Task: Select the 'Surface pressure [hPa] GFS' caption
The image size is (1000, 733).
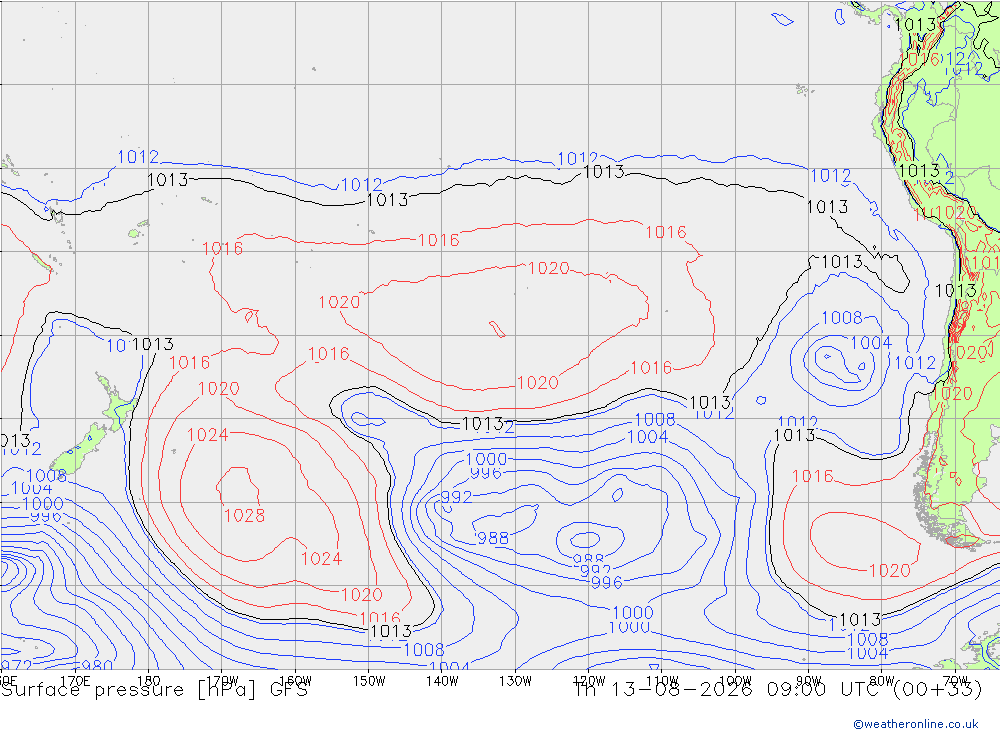Action: coord(154,690)
